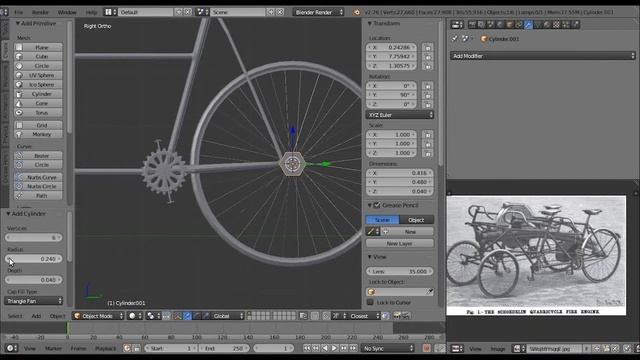640x360 pixels.
Task: Play the animation forward
Action: pos(334,349)
